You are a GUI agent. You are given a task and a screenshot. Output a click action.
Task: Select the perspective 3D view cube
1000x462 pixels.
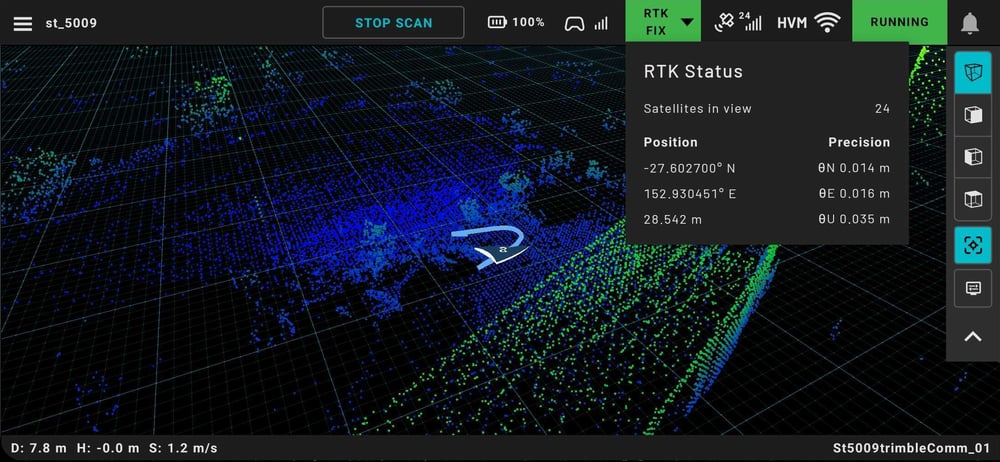click(x=972, y=72)
